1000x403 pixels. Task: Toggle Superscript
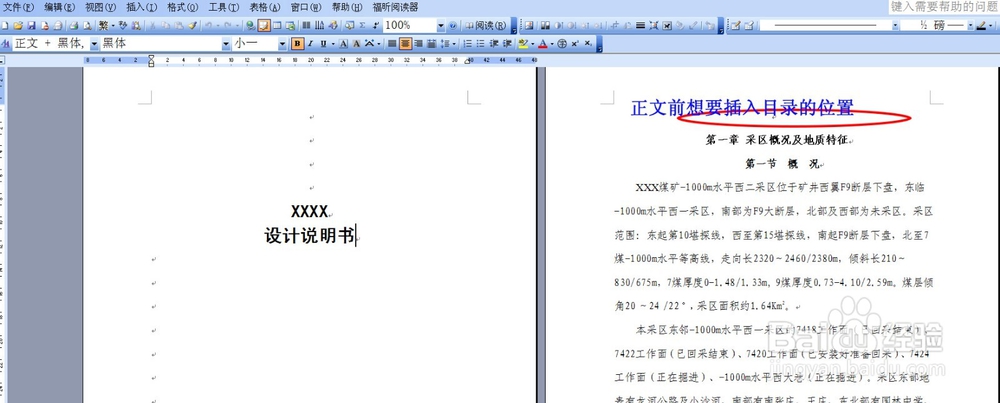(575, 43)
